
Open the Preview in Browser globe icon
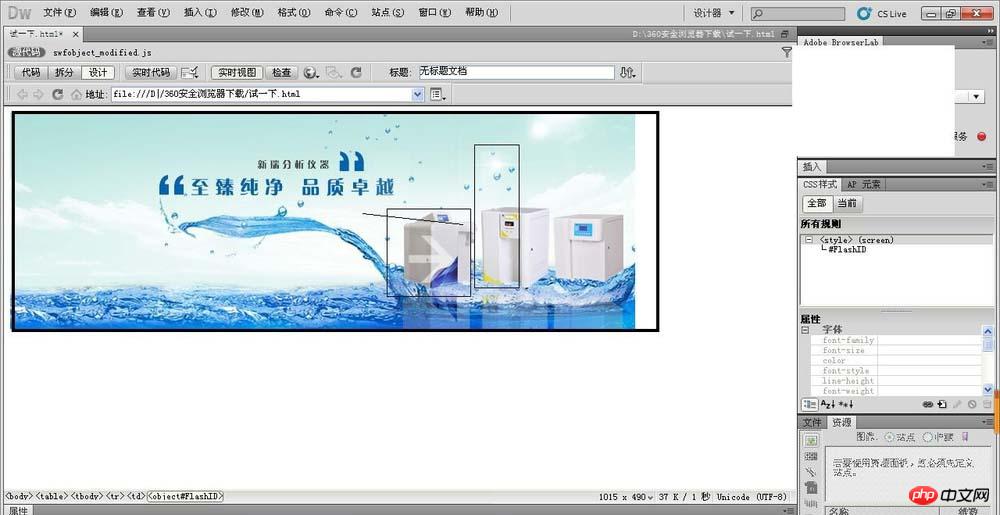(310, 73)
